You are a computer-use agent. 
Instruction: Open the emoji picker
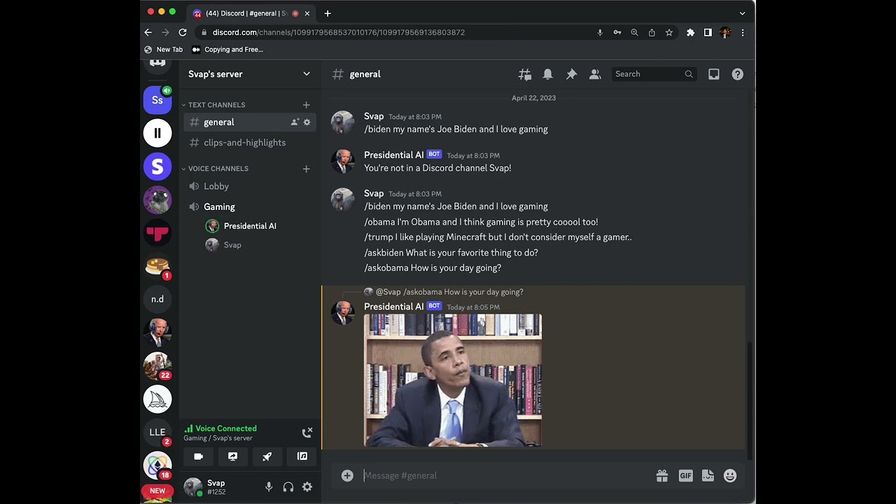tap(730, 476)
